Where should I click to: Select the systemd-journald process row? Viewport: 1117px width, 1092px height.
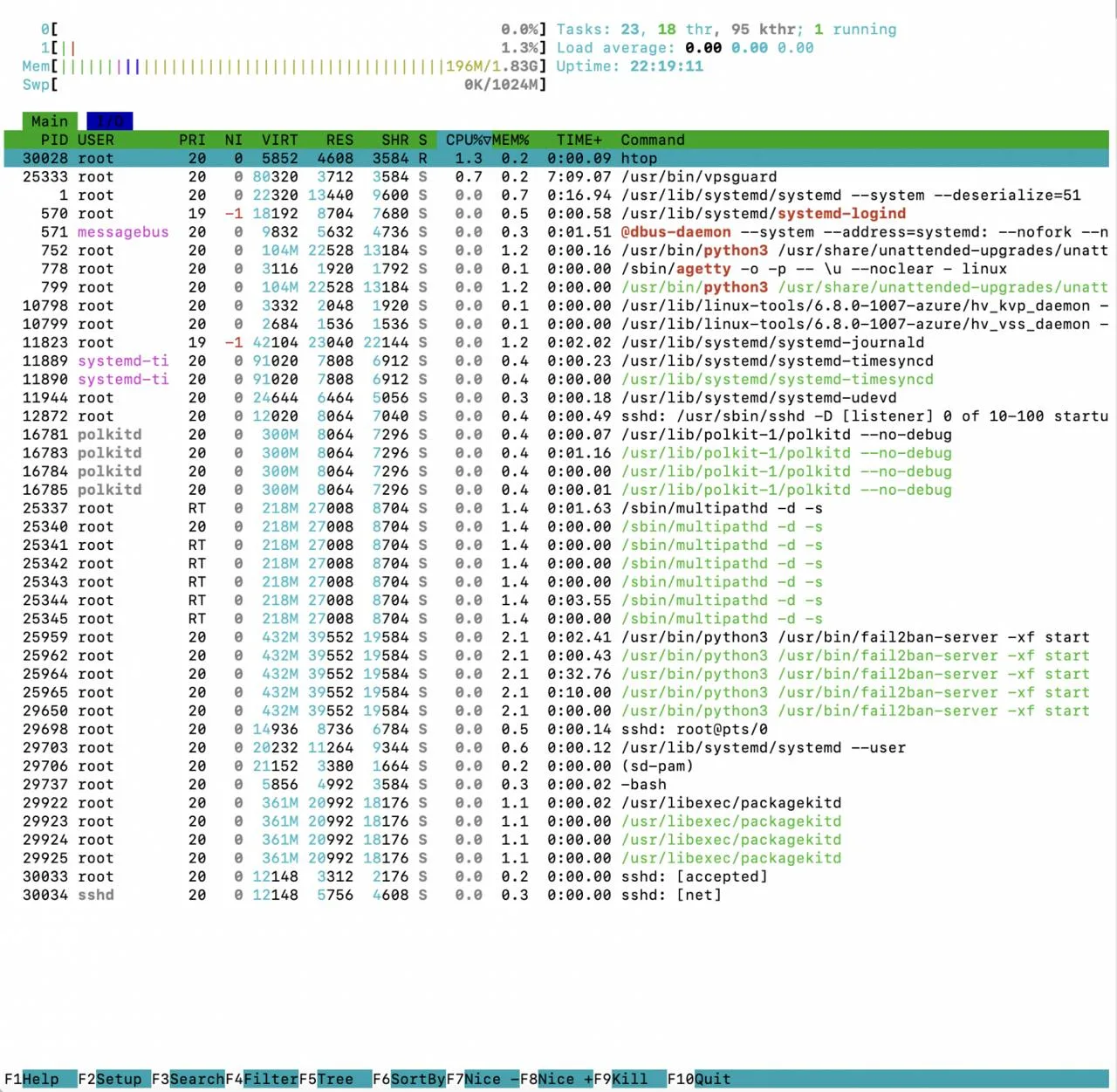click(557, 342)
